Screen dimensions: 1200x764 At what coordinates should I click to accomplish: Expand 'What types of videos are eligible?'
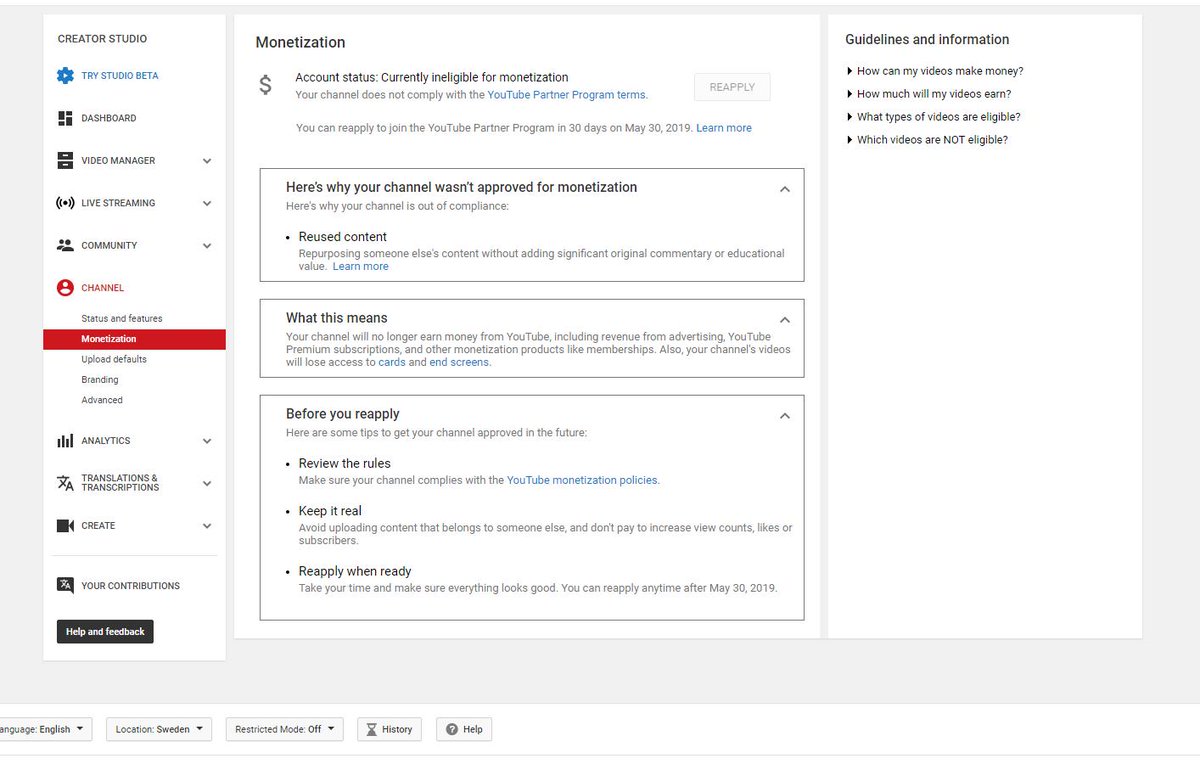pyautogui.click(x=933, y=117)
